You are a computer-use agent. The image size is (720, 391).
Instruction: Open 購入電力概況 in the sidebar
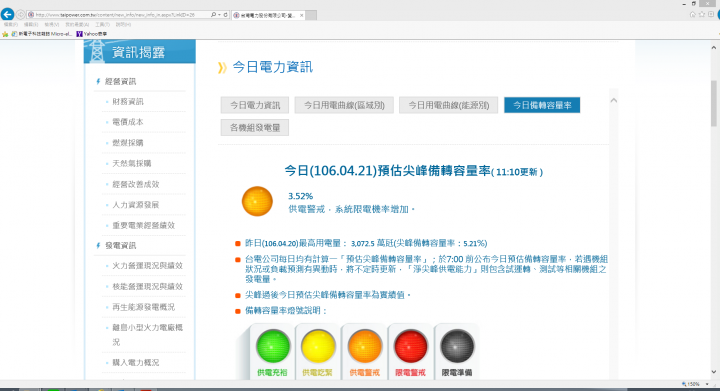point(136,363)
